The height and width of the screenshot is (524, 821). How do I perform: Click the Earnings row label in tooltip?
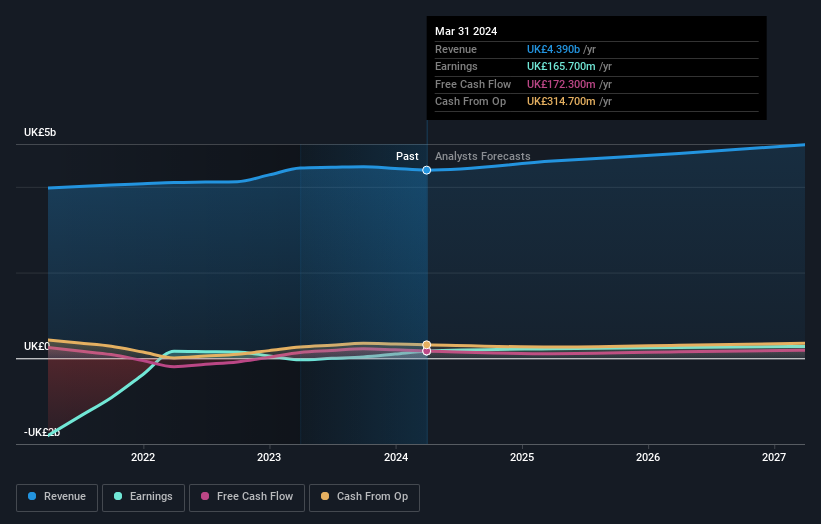point(456,66)
